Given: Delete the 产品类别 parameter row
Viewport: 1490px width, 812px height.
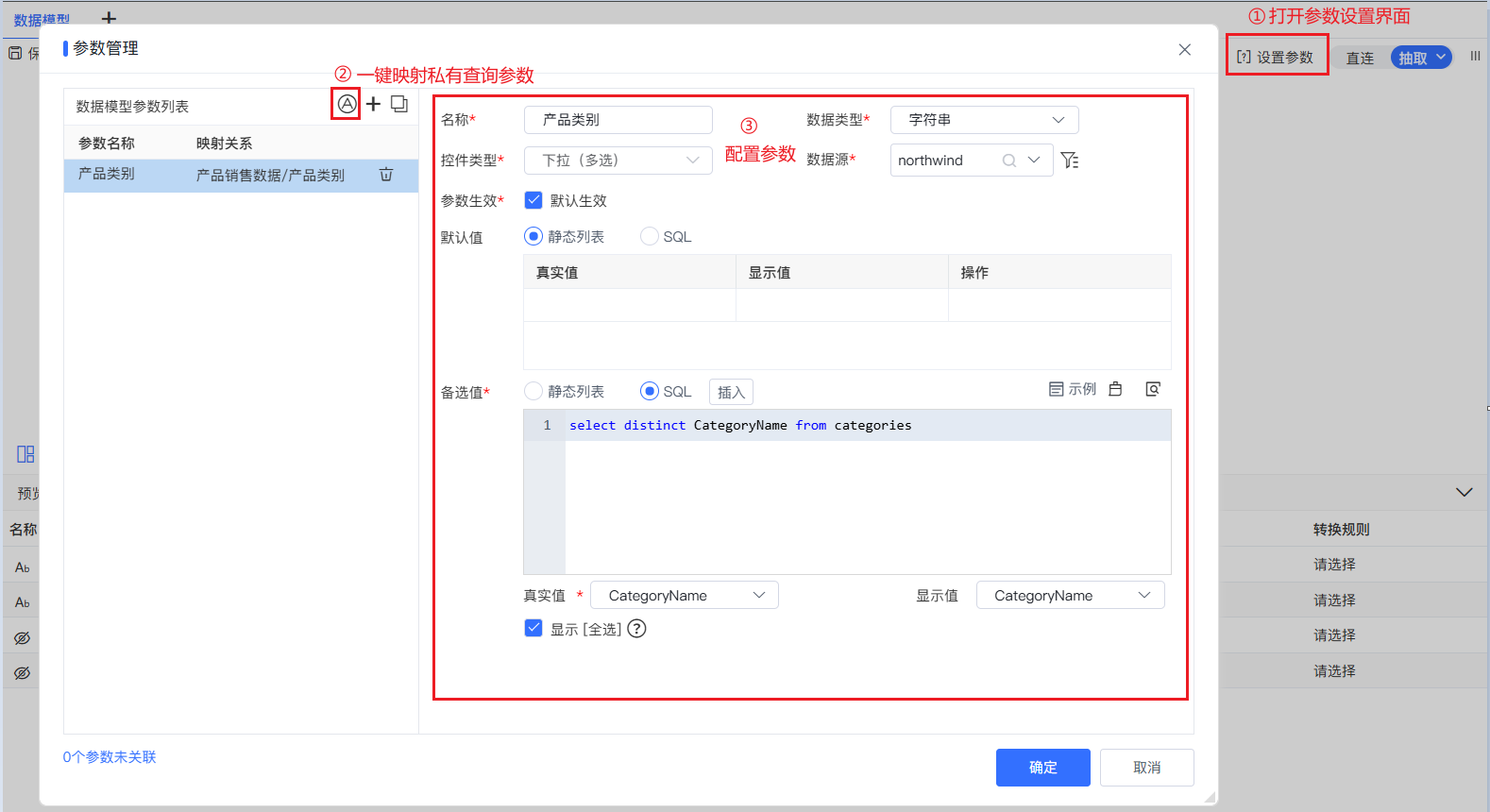Looking at the screenshot, I should click(x=386, y=175).
